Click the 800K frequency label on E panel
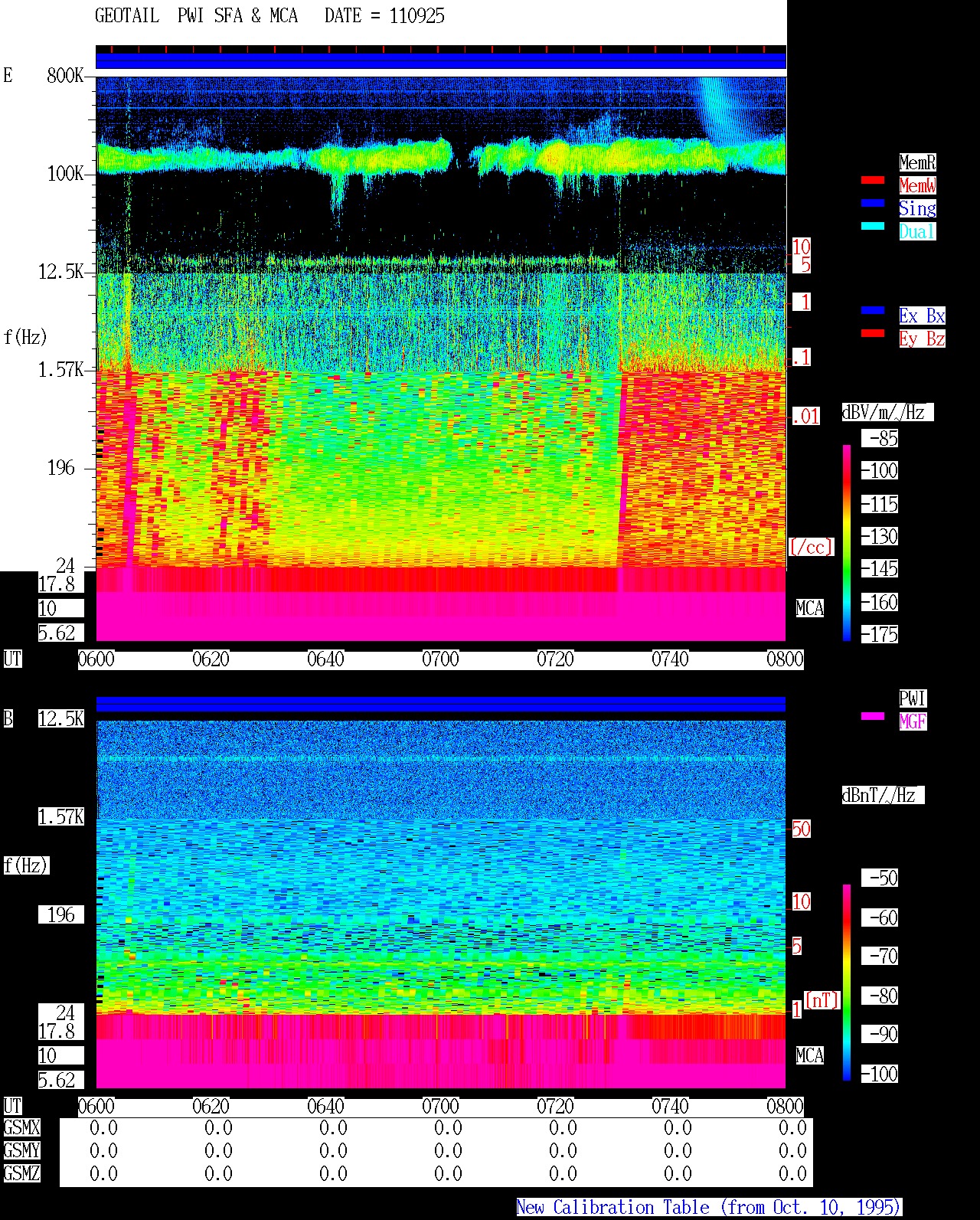 tap(65, 75)
